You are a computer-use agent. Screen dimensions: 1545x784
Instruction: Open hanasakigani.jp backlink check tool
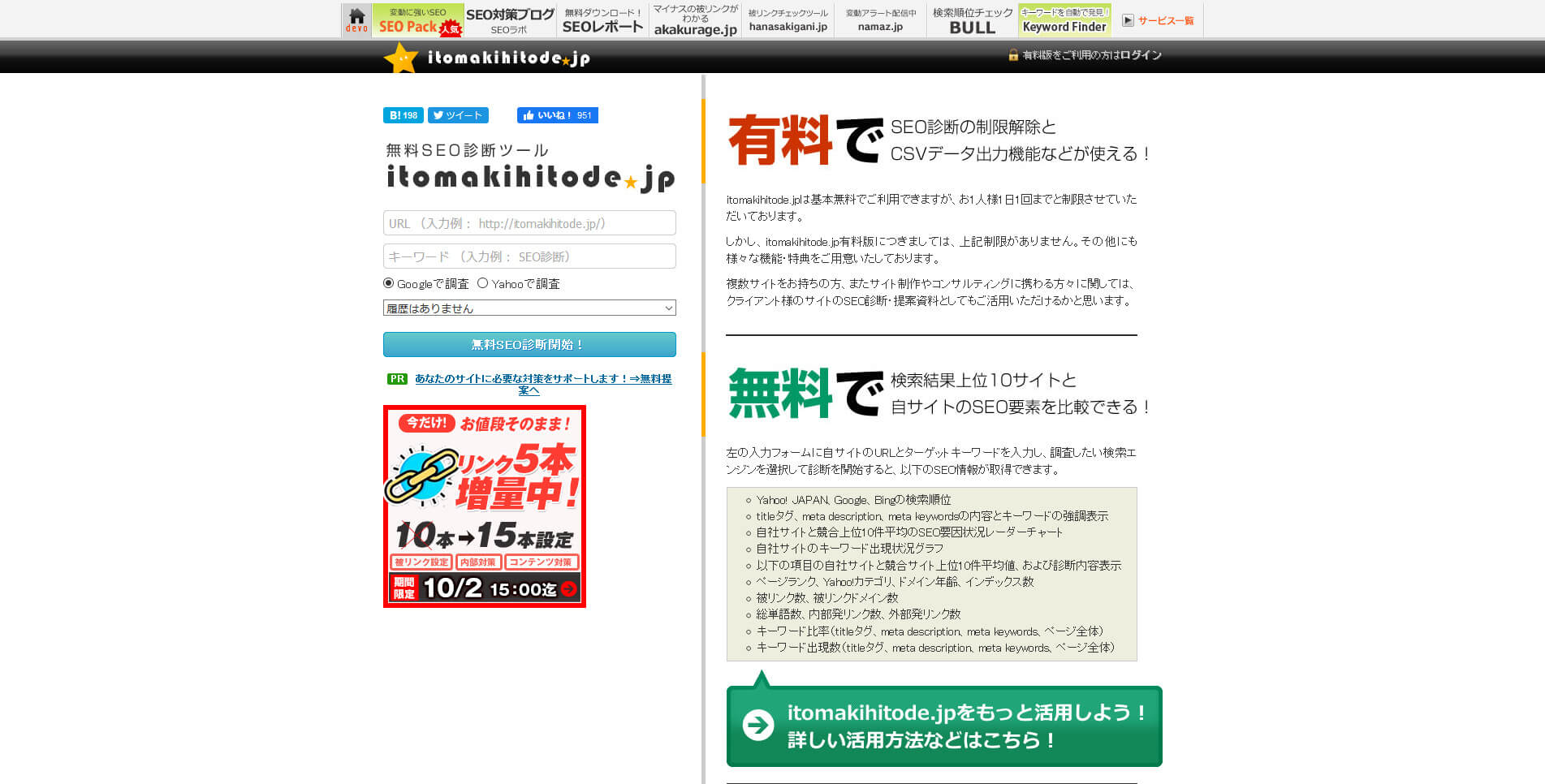tap(788, 20)
